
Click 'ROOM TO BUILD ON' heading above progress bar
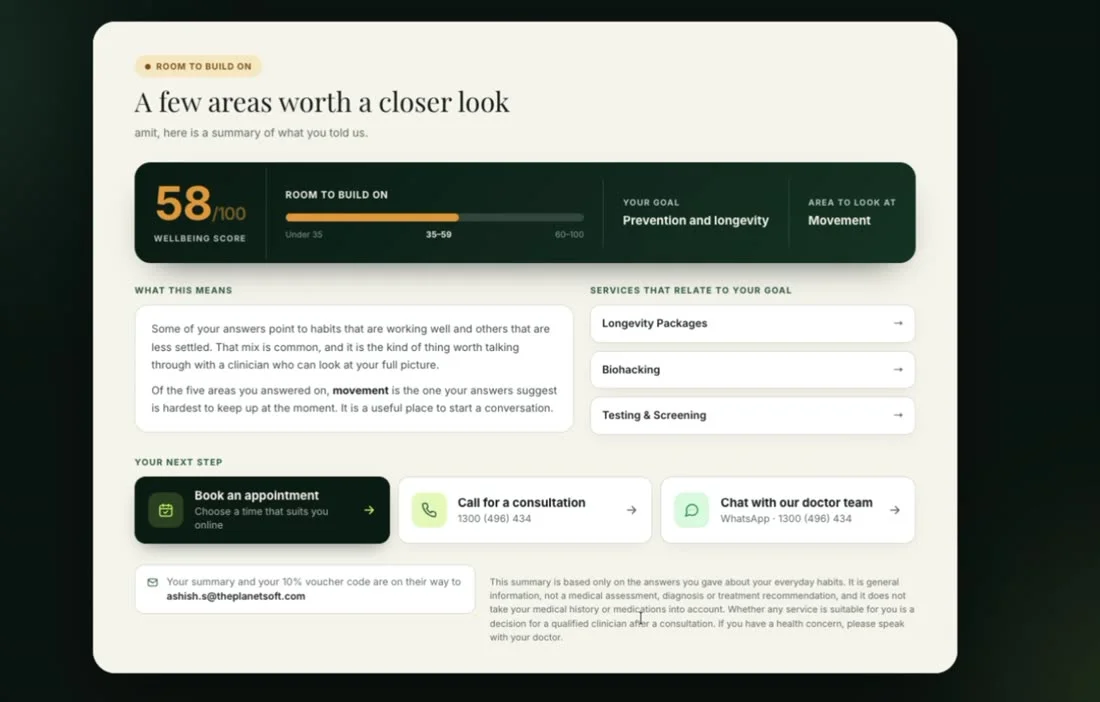click(336, 195)
